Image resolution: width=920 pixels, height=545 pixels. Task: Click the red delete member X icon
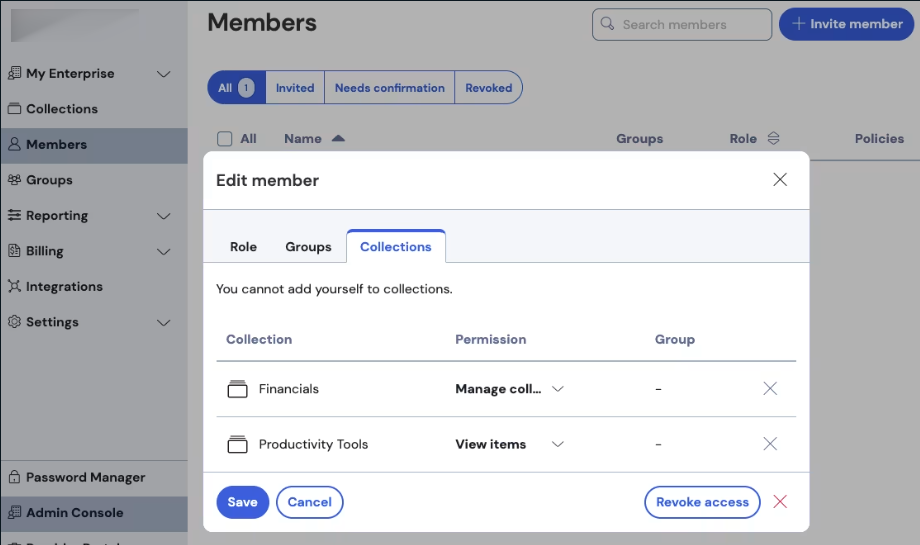click(780, 502)
